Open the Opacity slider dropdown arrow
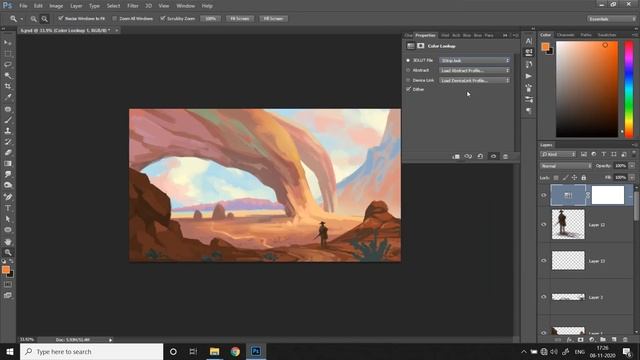The height and width of the screenshot is (360, 640). [x=632, y=166]
